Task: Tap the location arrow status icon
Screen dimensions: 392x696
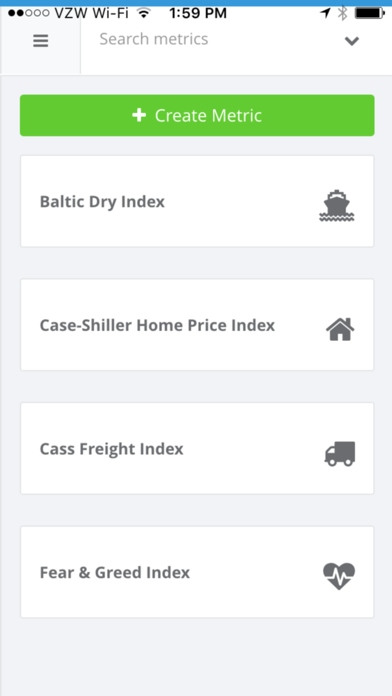Action: (325, 13)
